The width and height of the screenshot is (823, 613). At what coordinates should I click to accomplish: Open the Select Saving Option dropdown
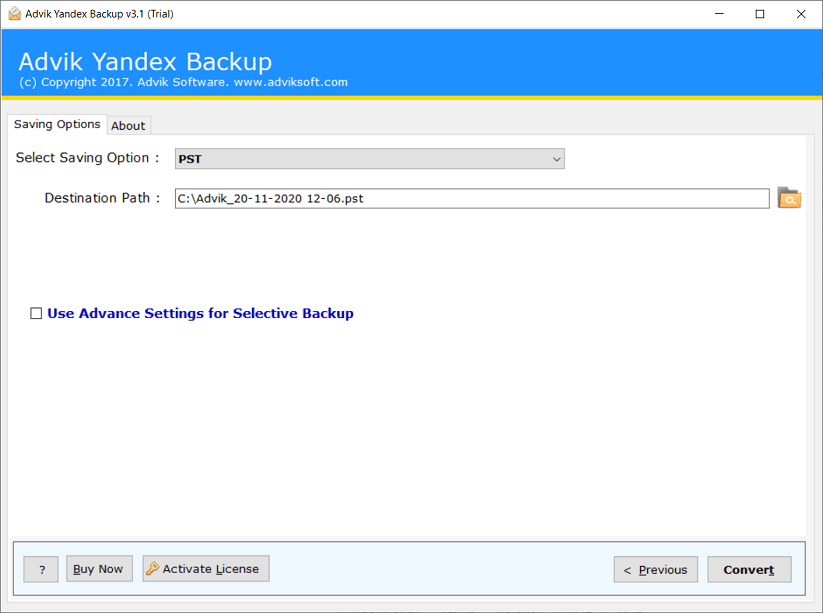[x=370, y=158]
